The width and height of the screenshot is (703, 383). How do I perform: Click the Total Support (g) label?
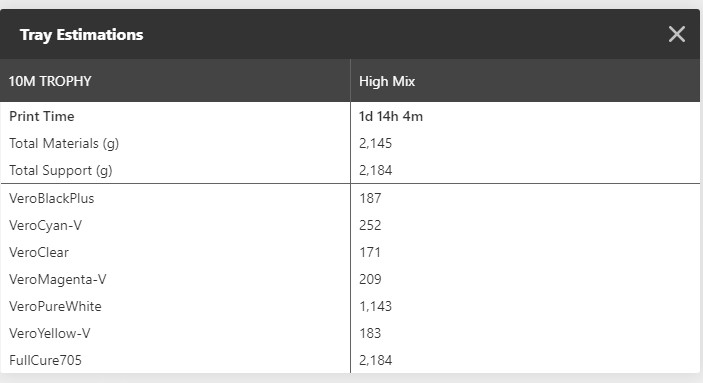point(61,170)
